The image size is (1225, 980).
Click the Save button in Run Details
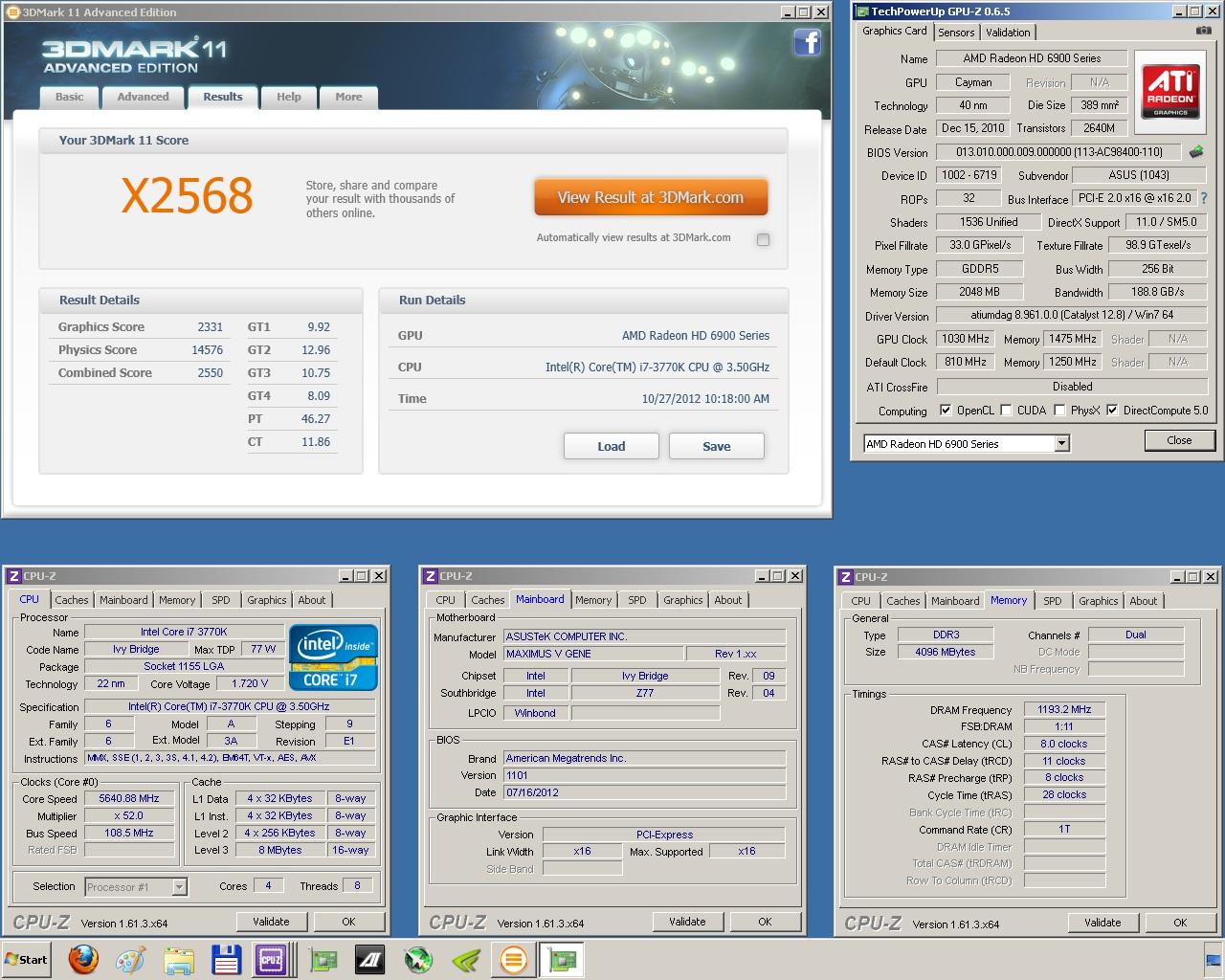[x=717, y=446]
